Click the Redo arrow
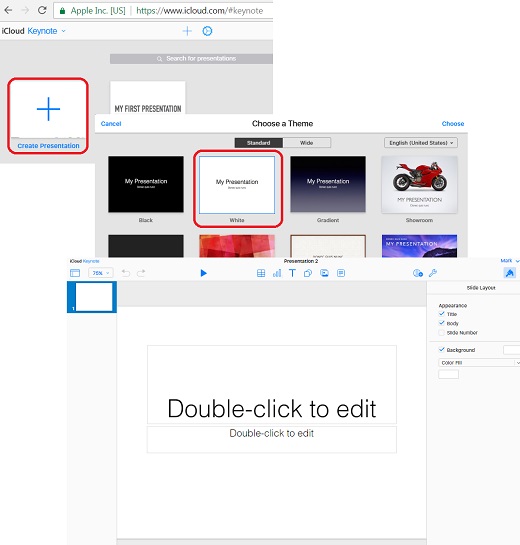The image size is (520, 545). [141, 273]
